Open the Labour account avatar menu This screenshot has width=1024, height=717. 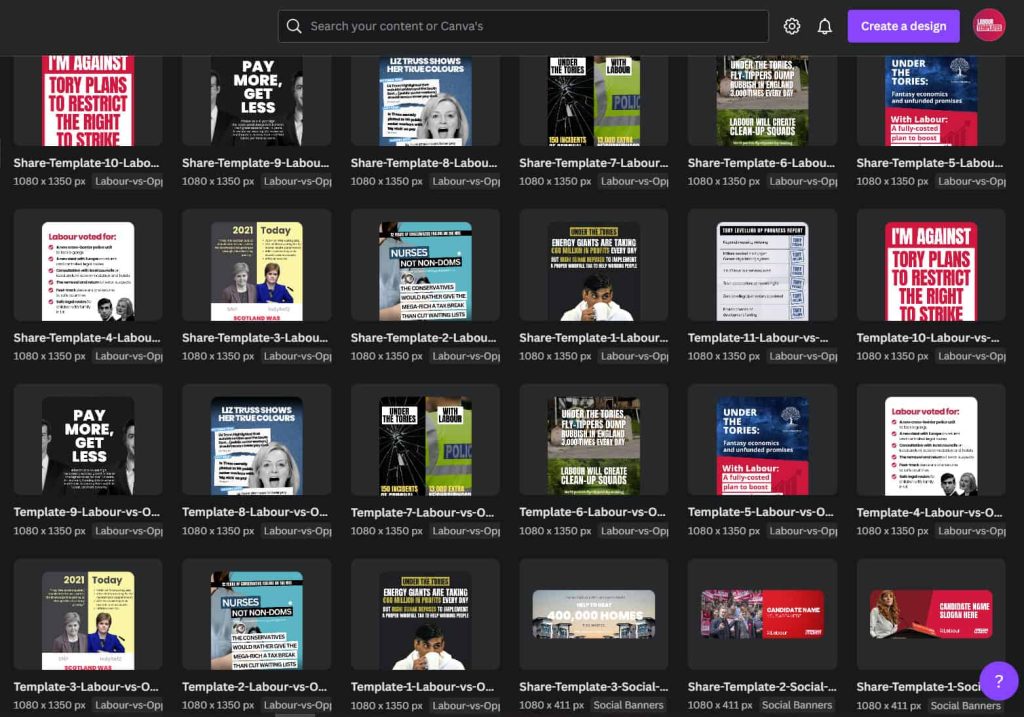pos(989,26)
